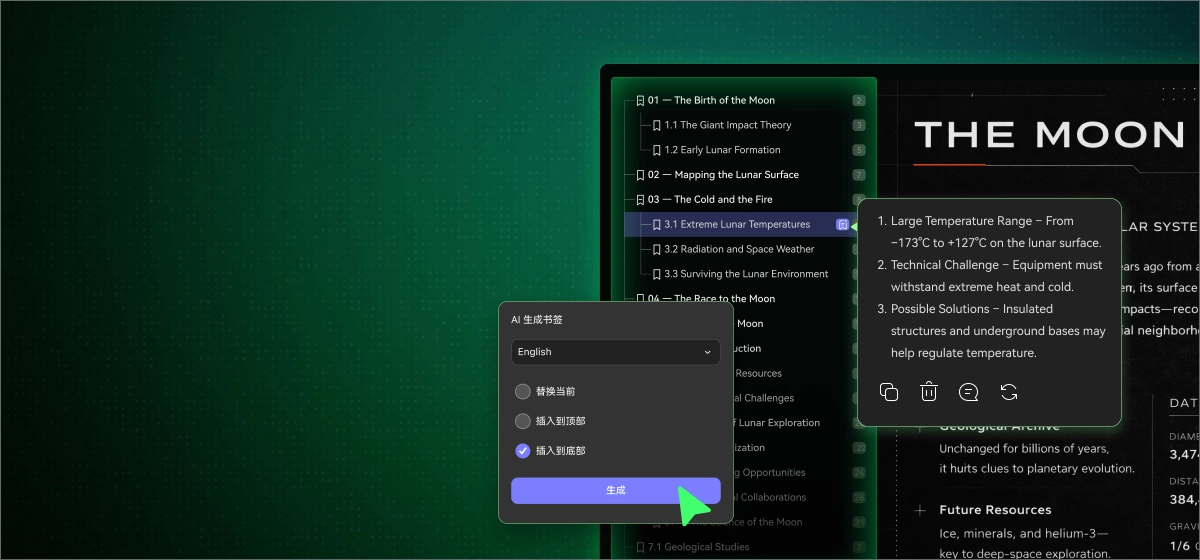Open bookmark 3.3 Surviving the Lunar Environment

(x=746, y=274)
